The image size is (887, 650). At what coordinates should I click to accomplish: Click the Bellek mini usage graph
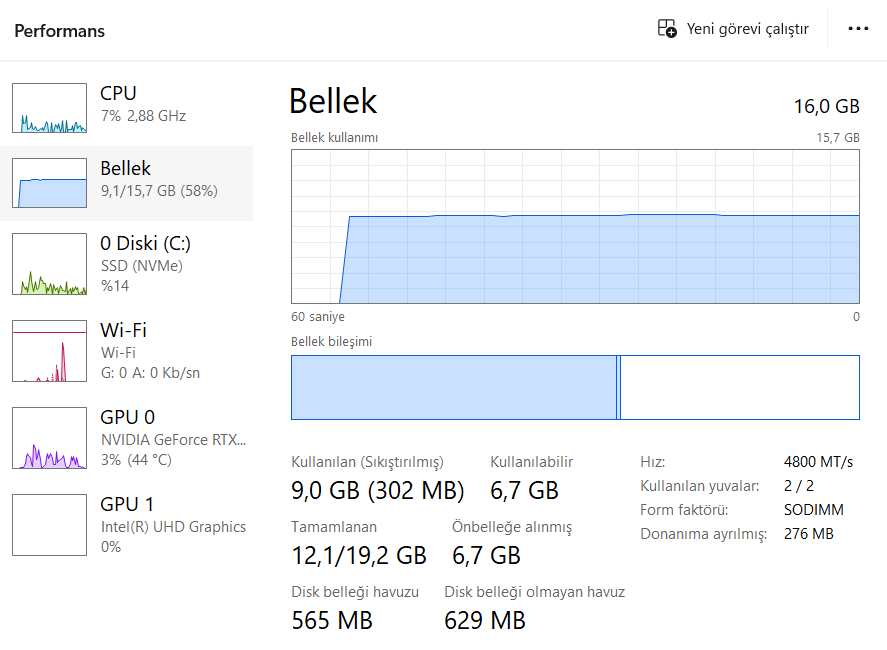(x=49, y=183)
